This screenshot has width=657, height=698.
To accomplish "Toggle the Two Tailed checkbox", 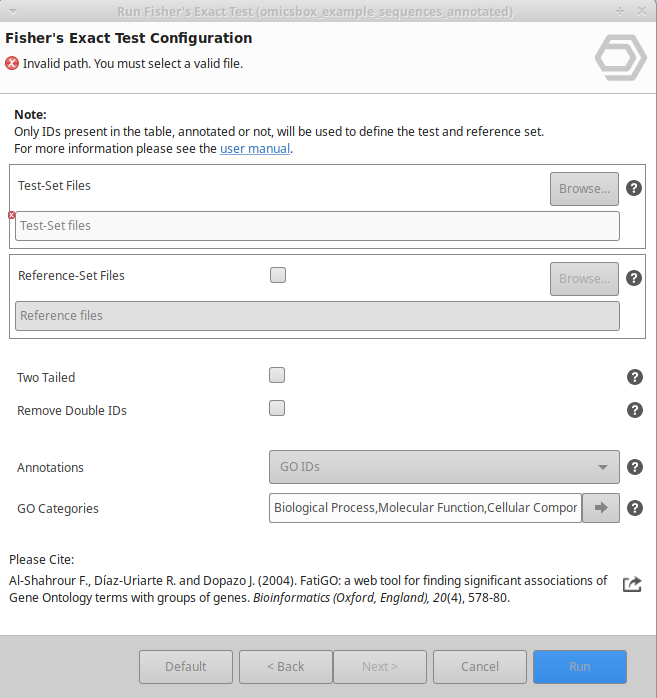I will [277, 376].
